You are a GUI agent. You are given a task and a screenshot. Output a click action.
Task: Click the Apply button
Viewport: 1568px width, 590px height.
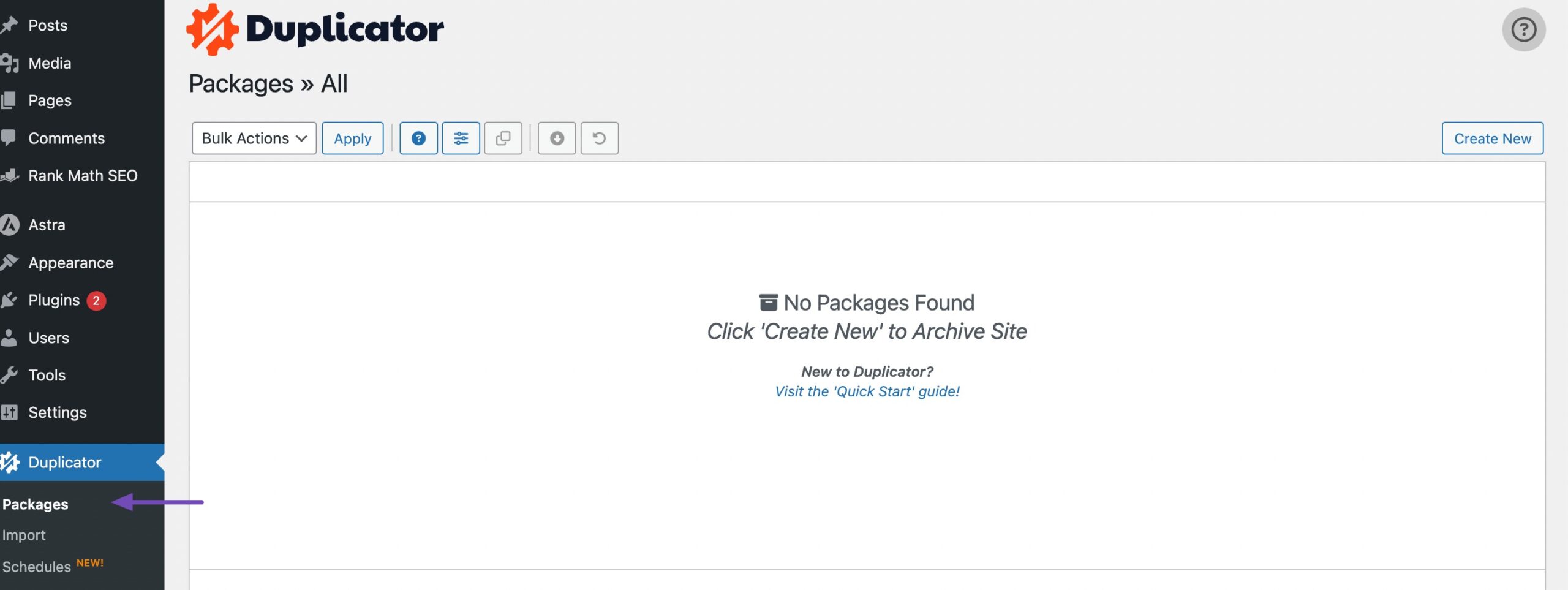[352, 138]
